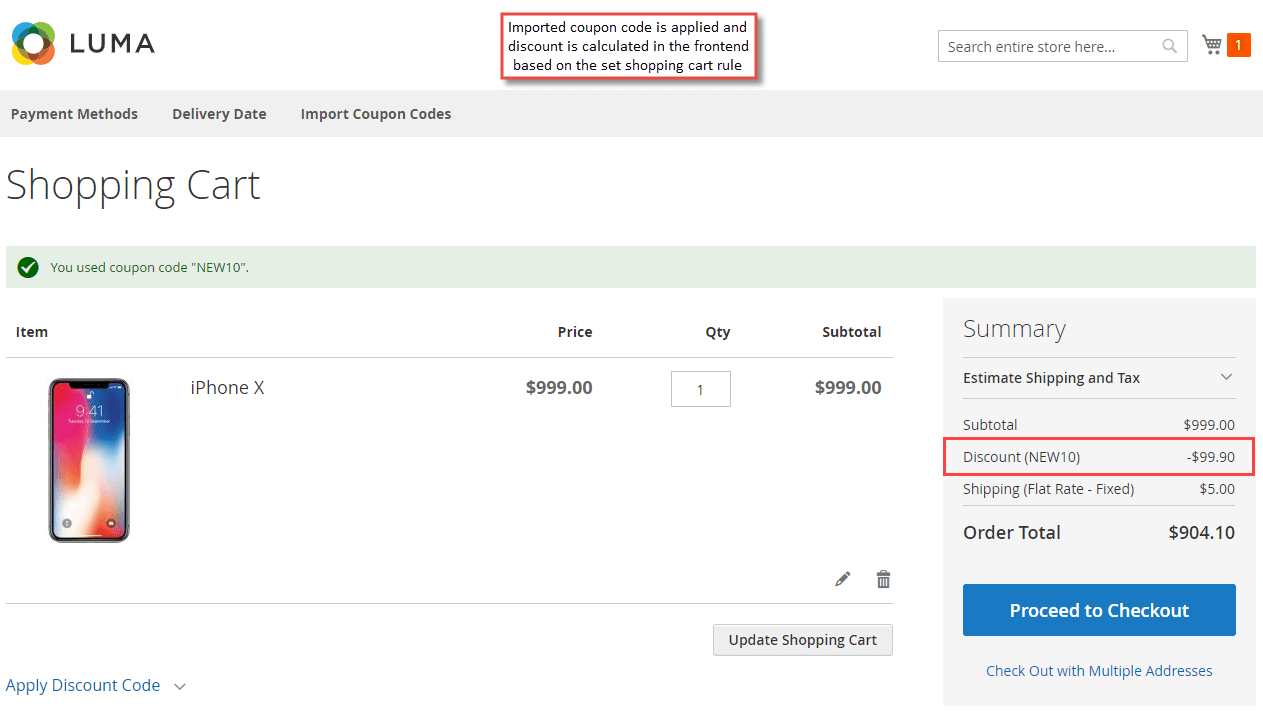Expand Estimate Shipping and Tax section
The image size is (1263, 718).
pos(1099,378)
